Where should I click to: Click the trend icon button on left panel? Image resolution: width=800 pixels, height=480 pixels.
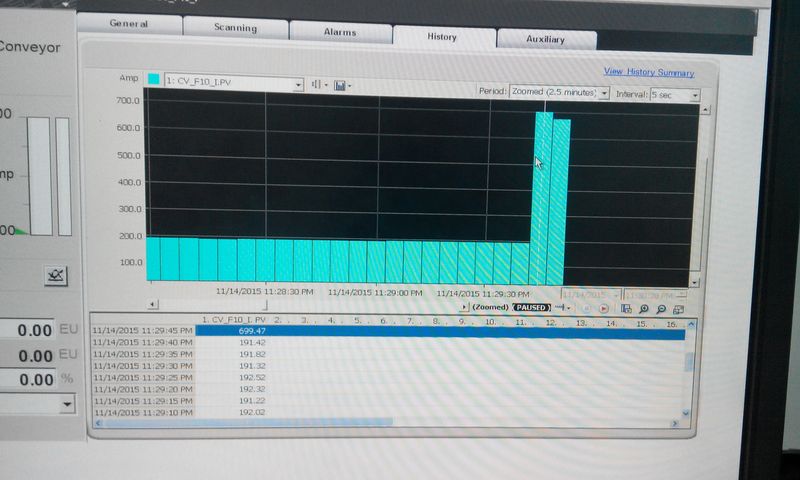click(55, 275)
